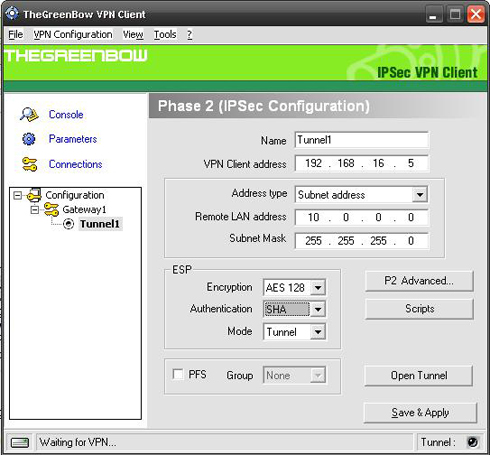Select Configuration root label in tree
490x455 pixels.
click(x=75, y=195)
